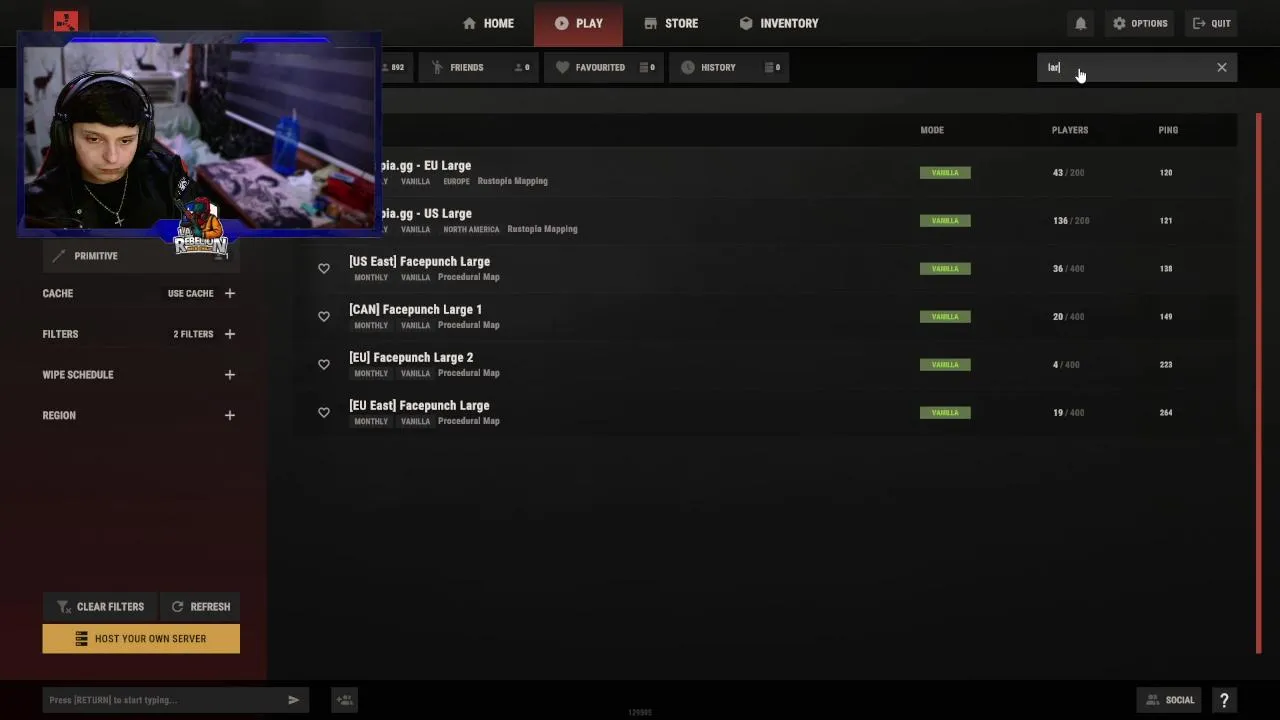Viewport: 1280px width, 720px height.
Task: Click Vanilla mode badge on [CAN] Facepunch row
Action: click(x=945, y=317)
